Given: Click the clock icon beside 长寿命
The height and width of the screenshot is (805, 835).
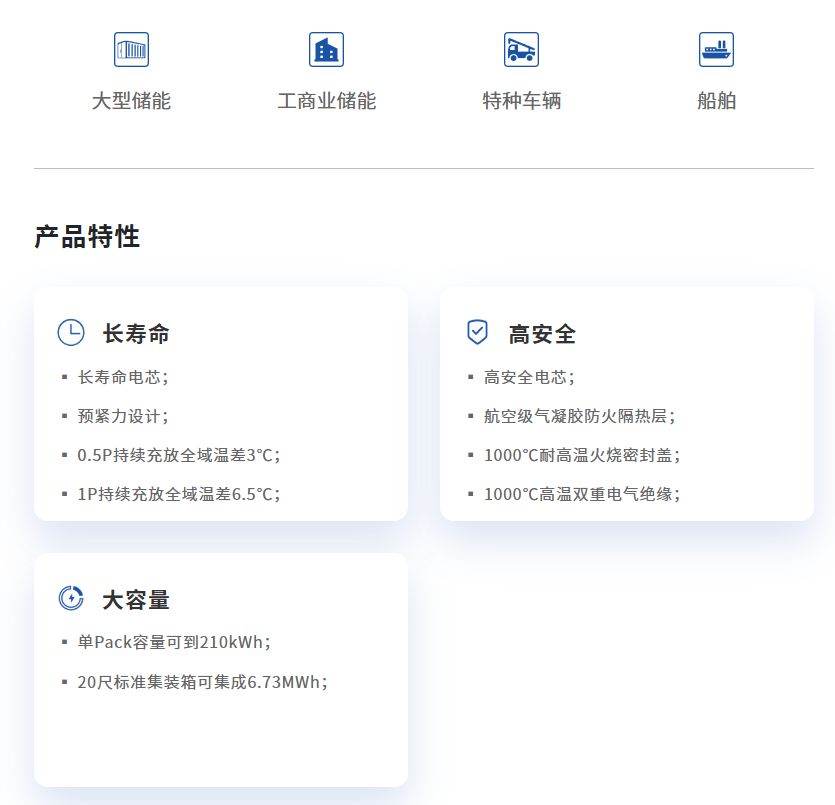Looking at the screenshot, I should point(71,333).
